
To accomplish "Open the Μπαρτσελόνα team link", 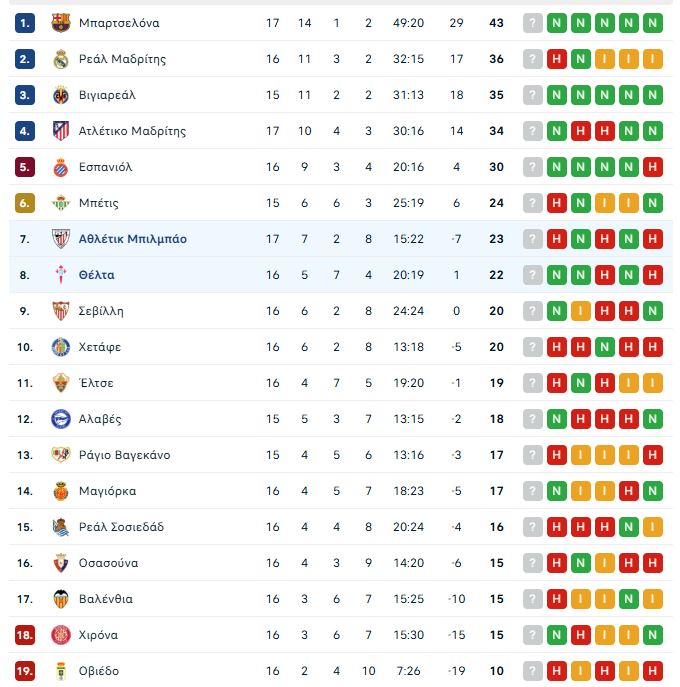I will pos(119,23).
